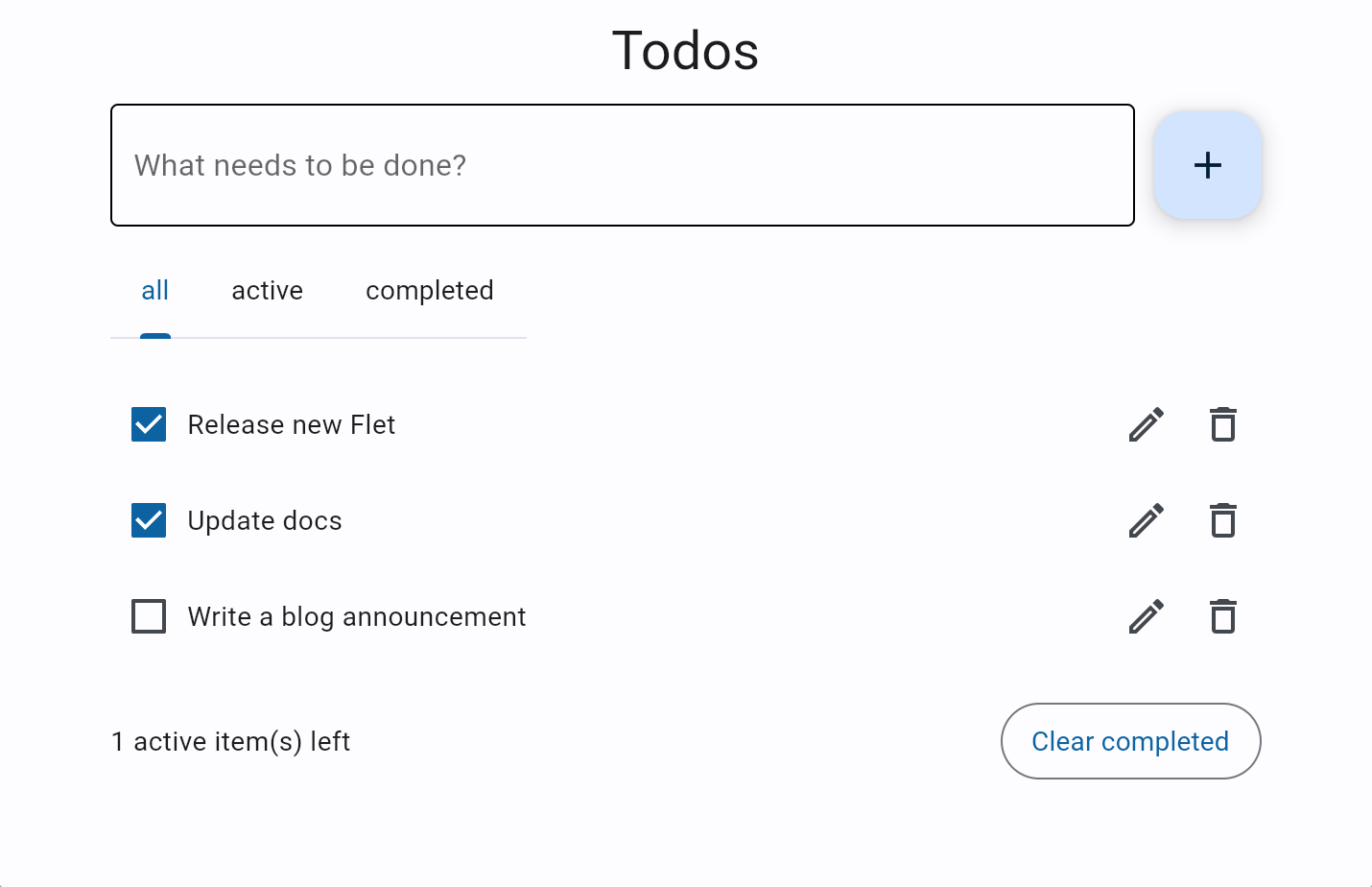Screen dimensions: 1372x887
Task: Delete the 'Release new Flet' todo
Action: click(1223, 424)
